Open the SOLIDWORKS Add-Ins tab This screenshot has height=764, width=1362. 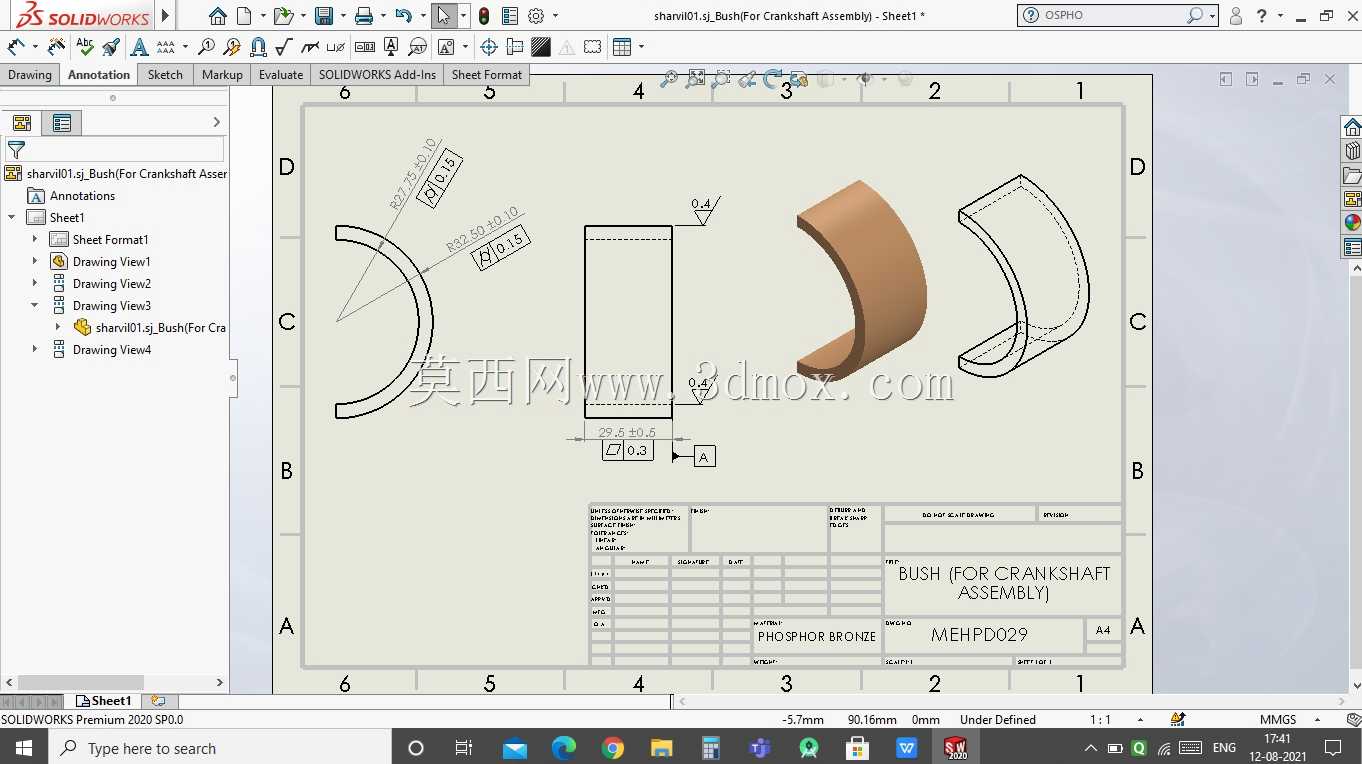pos(377,75)
